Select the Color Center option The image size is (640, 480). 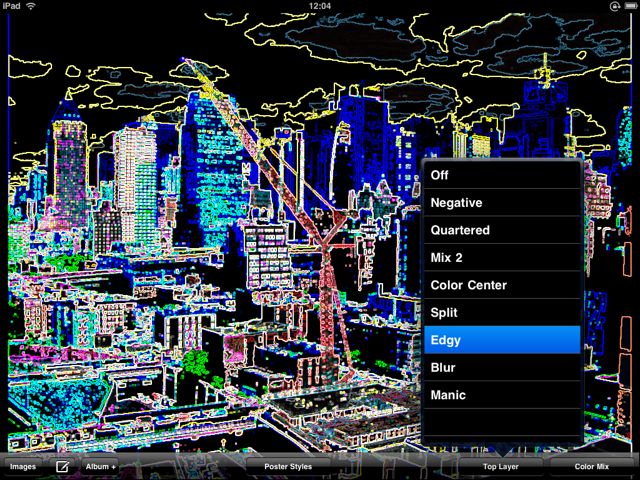(502, 285)
